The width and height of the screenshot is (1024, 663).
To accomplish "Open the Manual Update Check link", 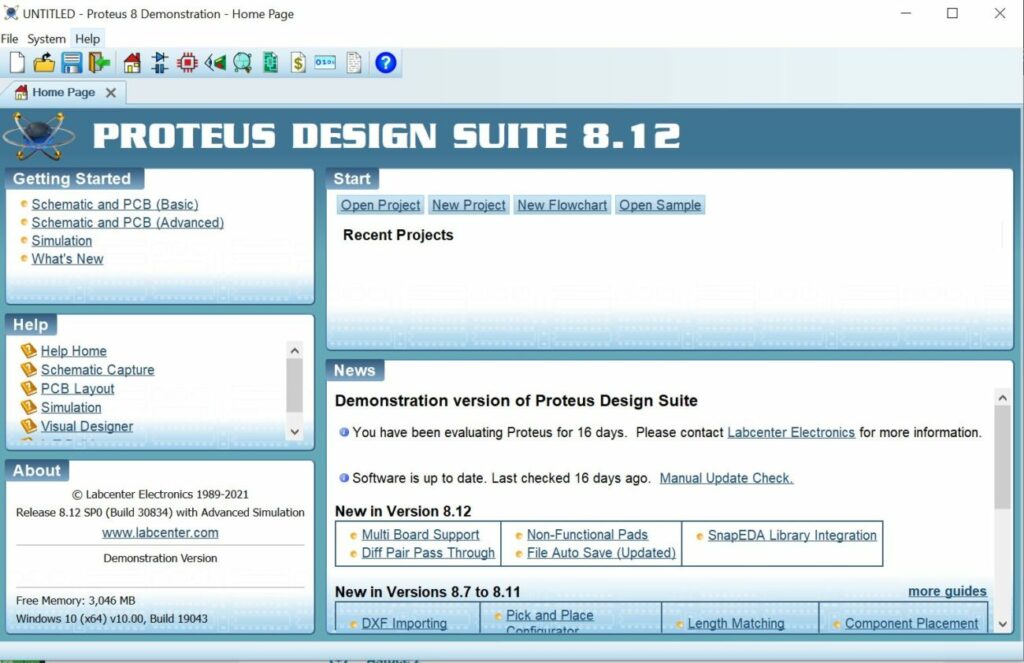I will coord(726,478).
